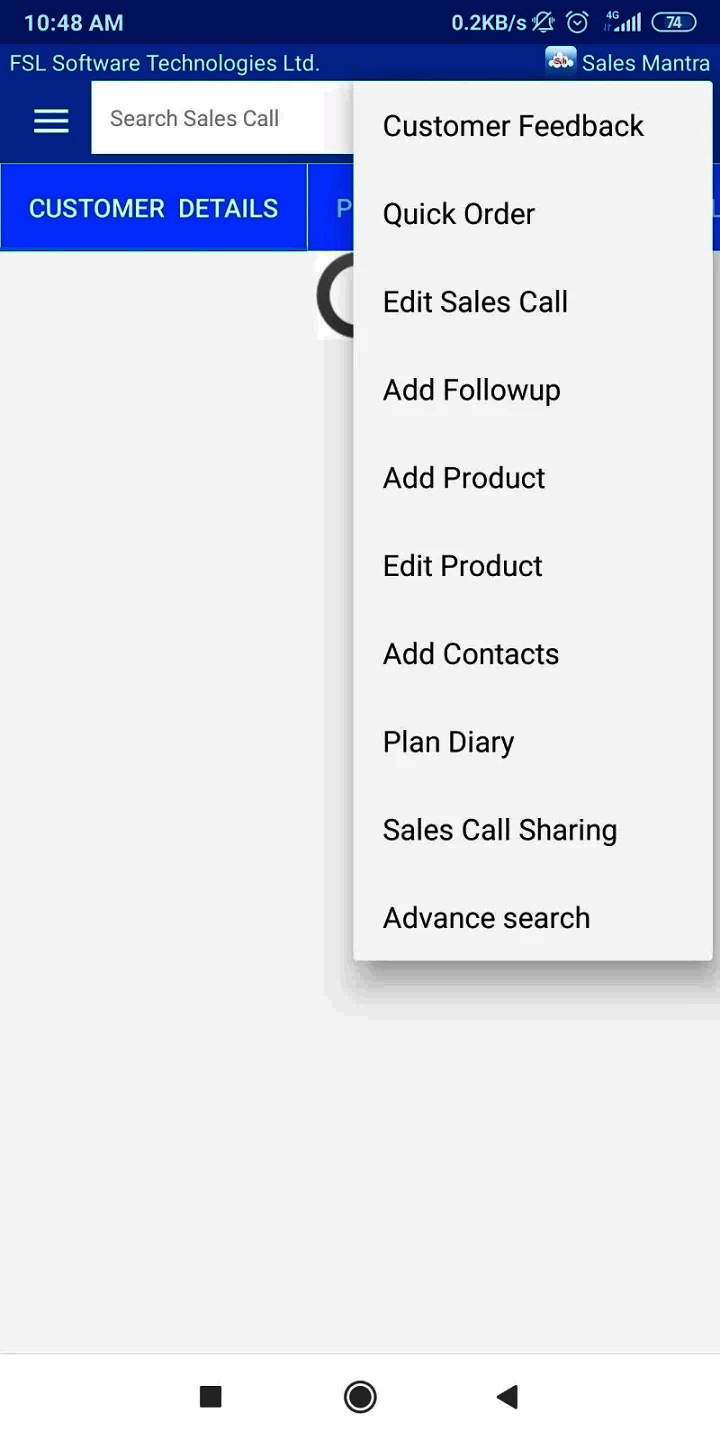The height and width of the screenshot is (1440, 720).
Task: Tap the alarm clock status icon
Action: click(x=577, y=22)
